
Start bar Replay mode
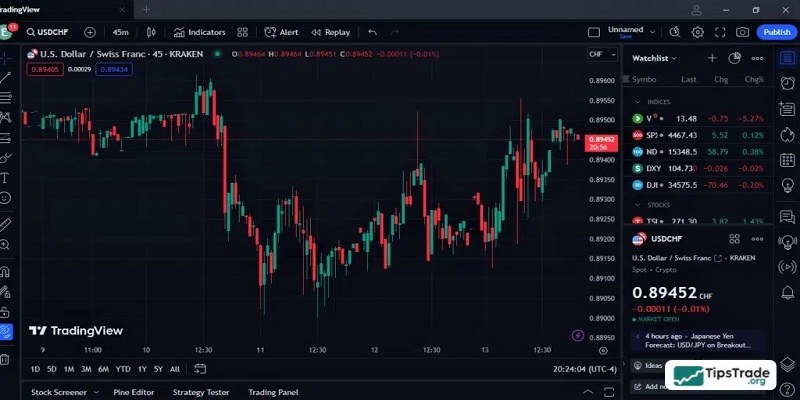pos(330,32)
